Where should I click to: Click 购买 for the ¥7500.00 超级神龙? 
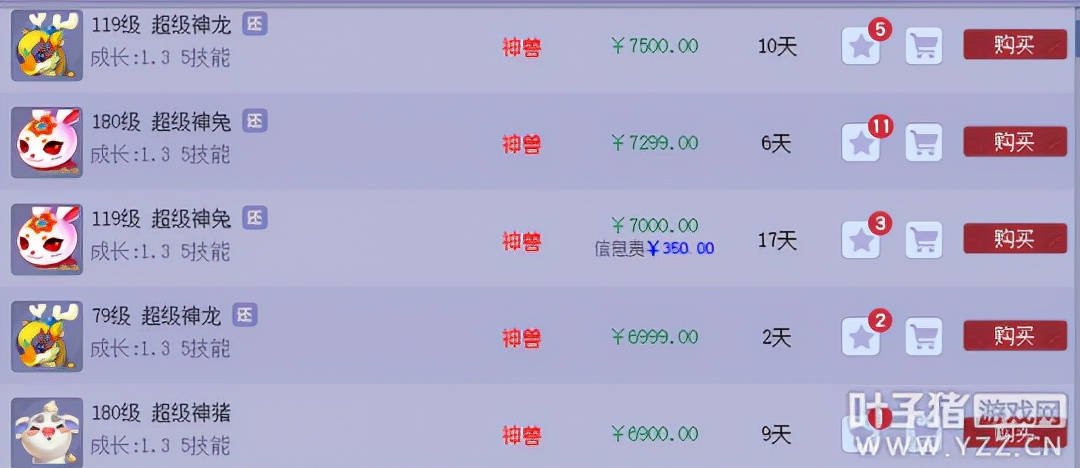click(1014, 45)
